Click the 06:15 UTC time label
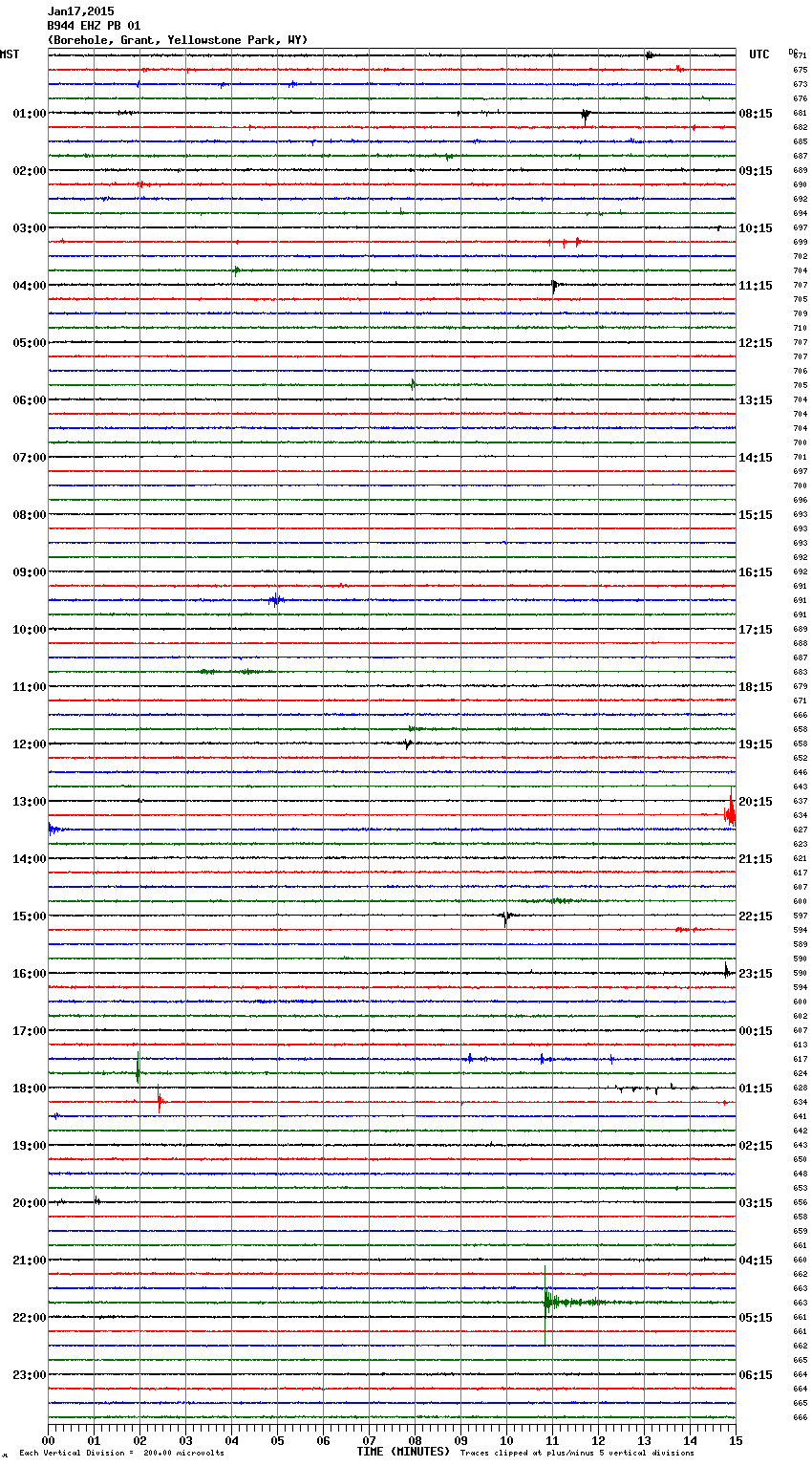This screenshot has width=812, height=1466. pos(756,1374)
